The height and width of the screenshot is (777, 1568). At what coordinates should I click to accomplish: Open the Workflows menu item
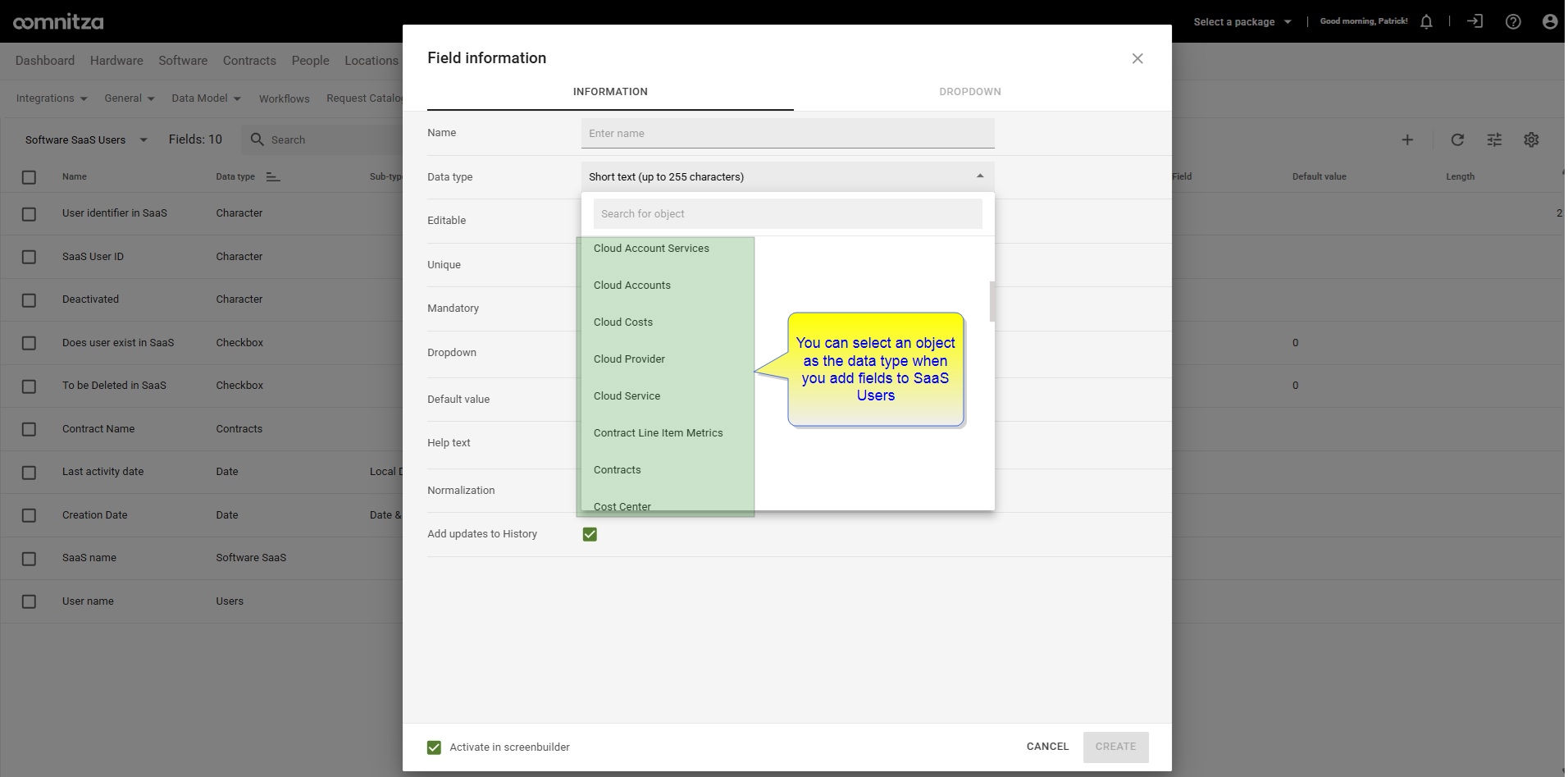click(x=285, y=99)
